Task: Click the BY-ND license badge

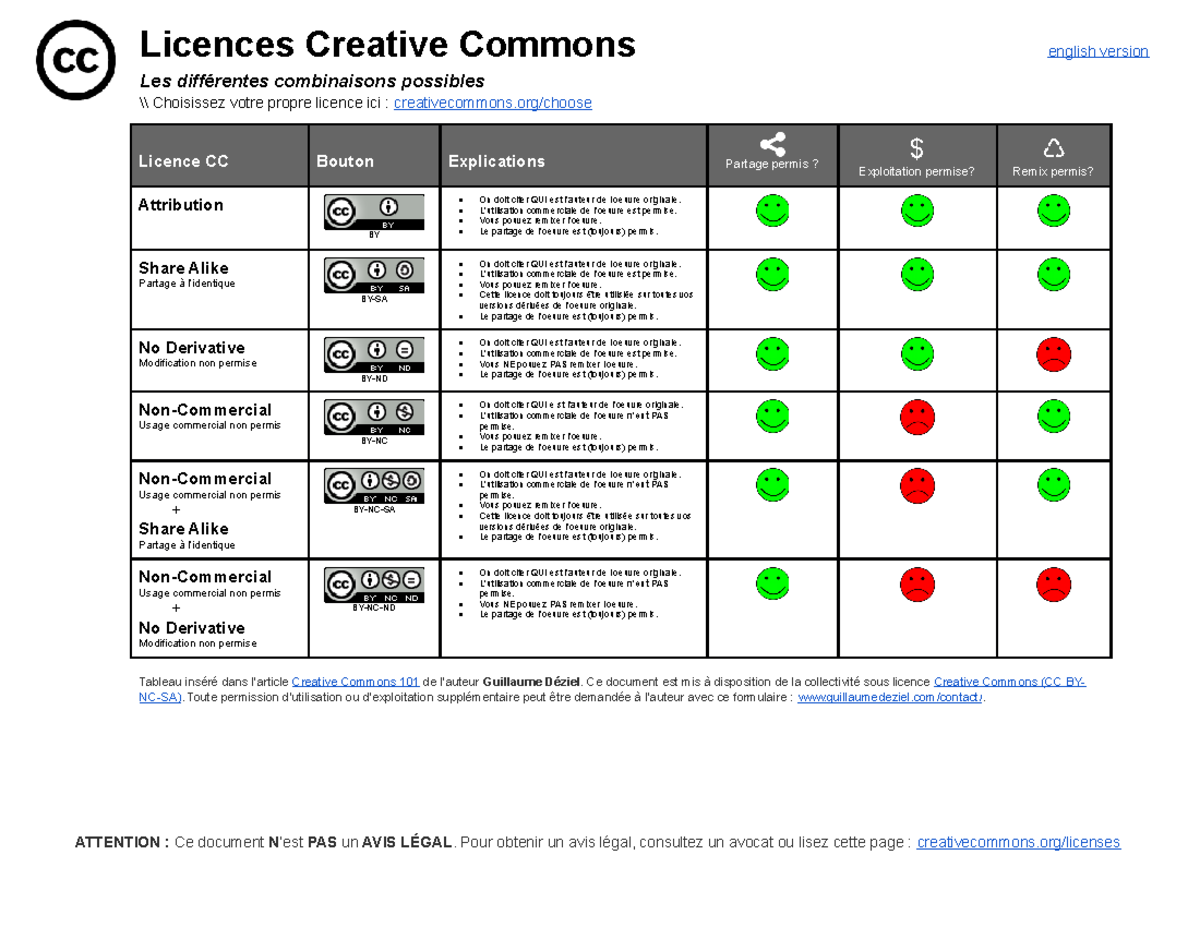Action: pos(372,353)
